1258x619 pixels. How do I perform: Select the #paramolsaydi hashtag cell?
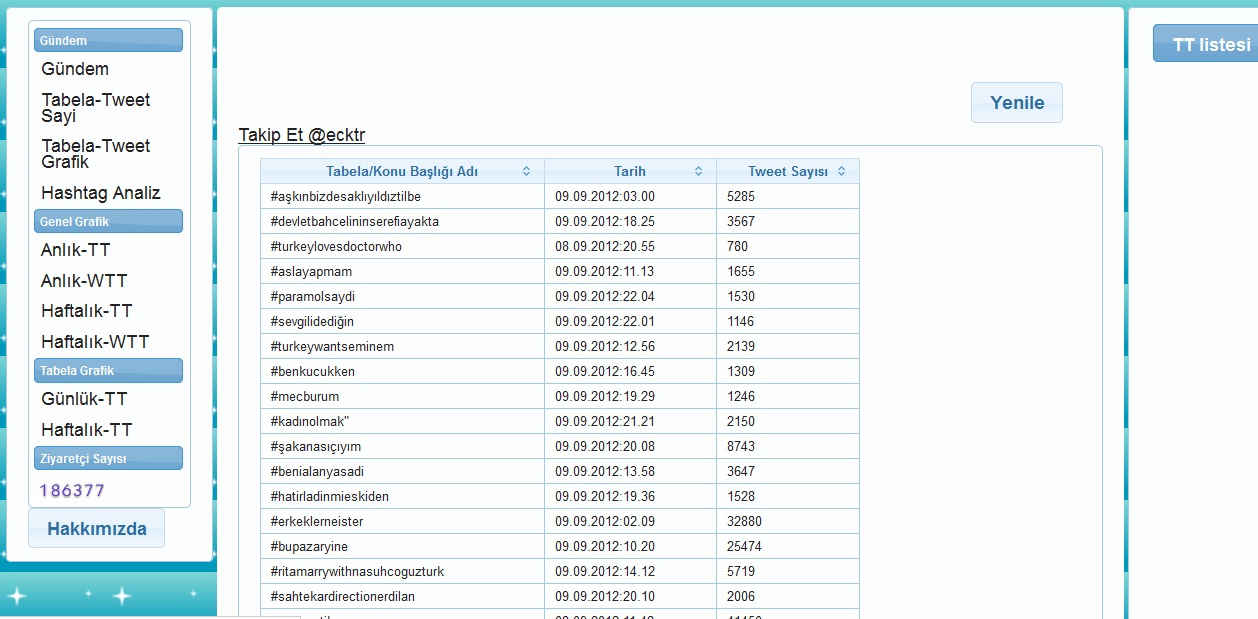click(402, 296)
